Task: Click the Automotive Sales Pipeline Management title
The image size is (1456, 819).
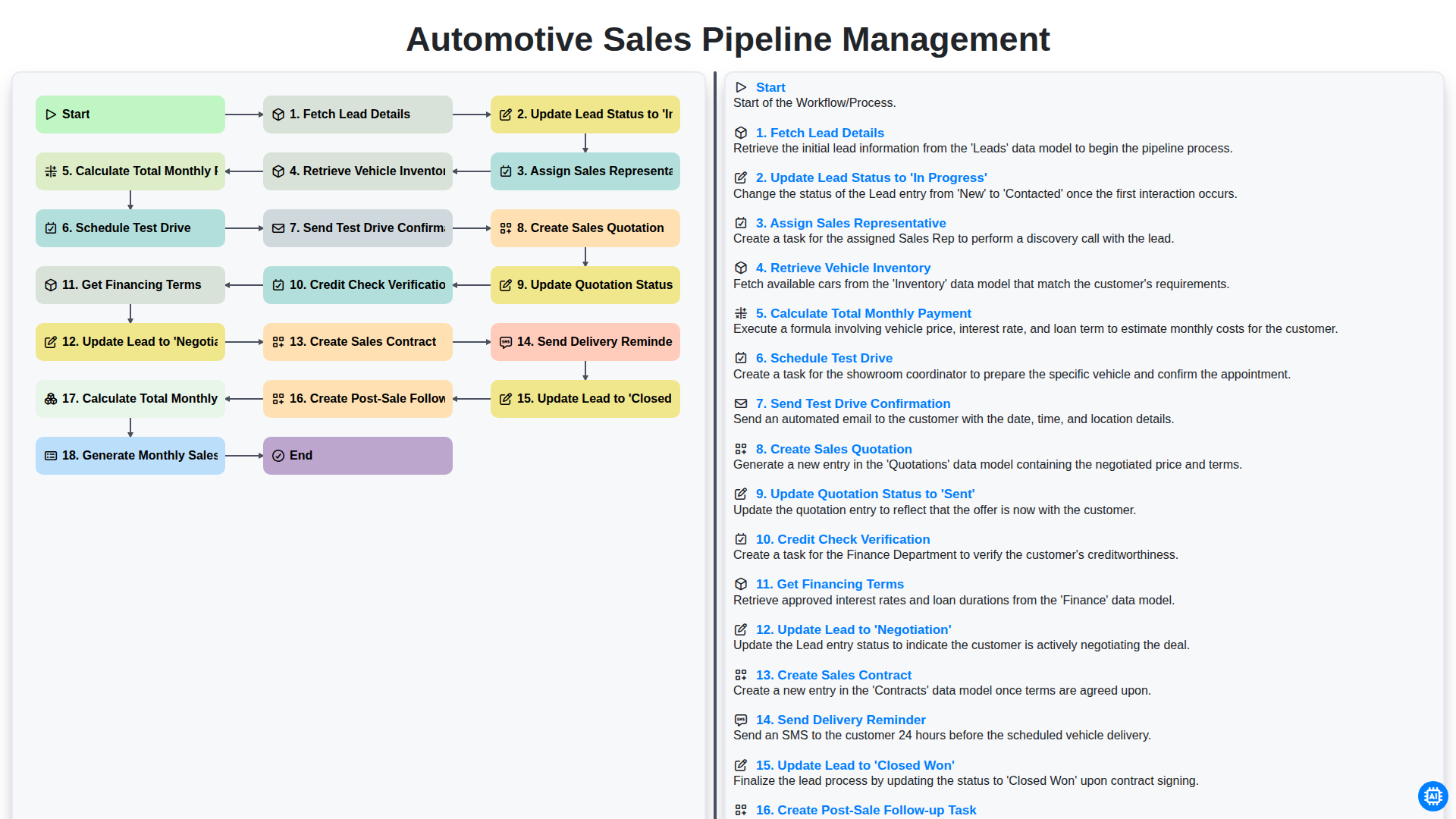Action: point(728,39)
